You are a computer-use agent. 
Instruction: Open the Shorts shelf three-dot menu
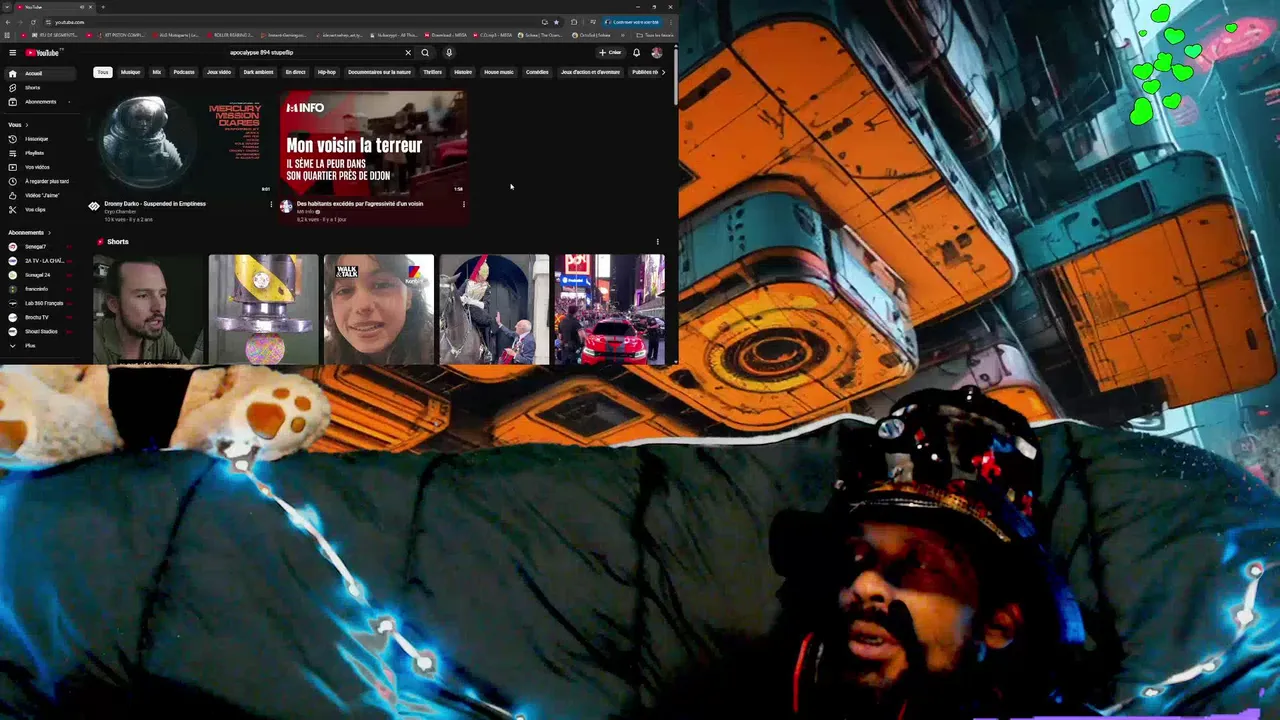coord(657,242)
